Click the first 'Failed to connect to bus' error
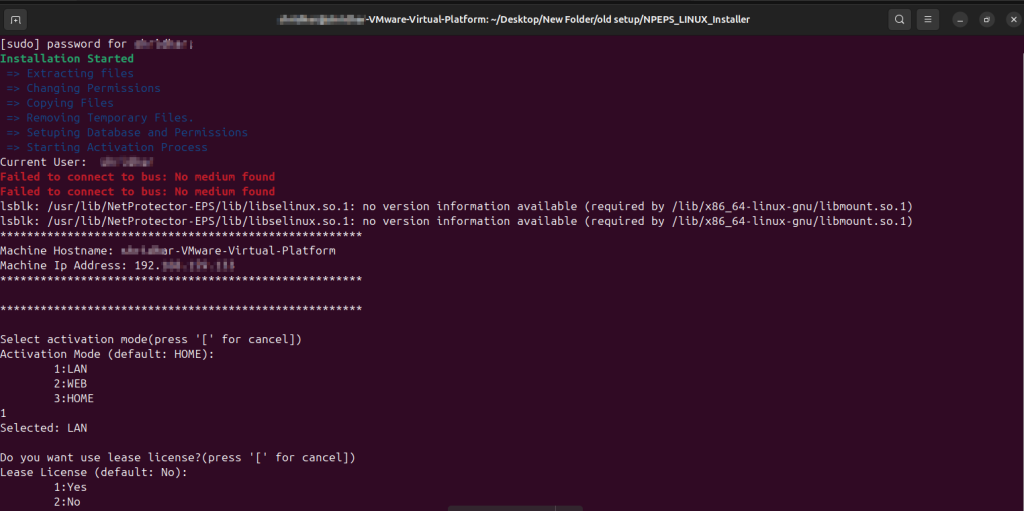1024x511 pixels. click(137, 177)
